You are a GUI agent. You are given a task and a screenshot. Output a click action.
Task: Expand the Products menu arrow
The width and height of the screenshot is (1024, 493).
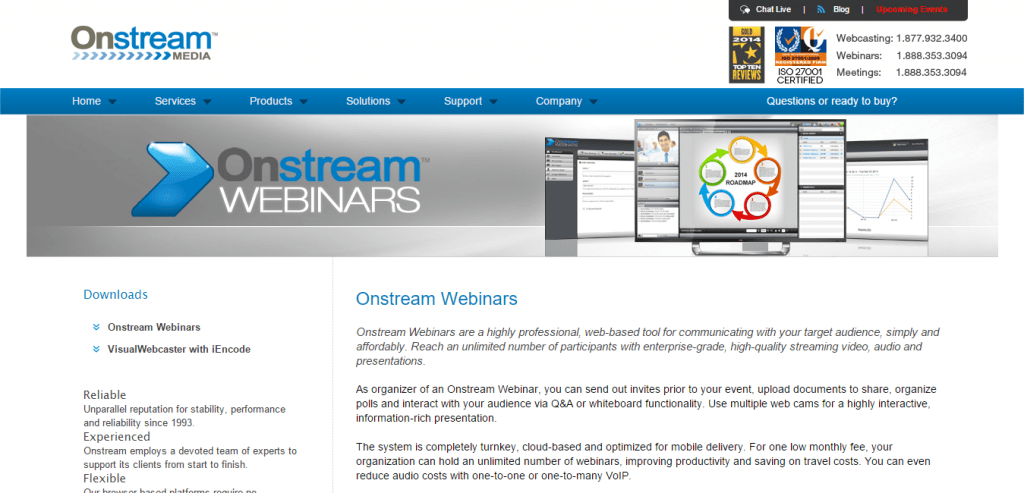(x=303, y=102)
